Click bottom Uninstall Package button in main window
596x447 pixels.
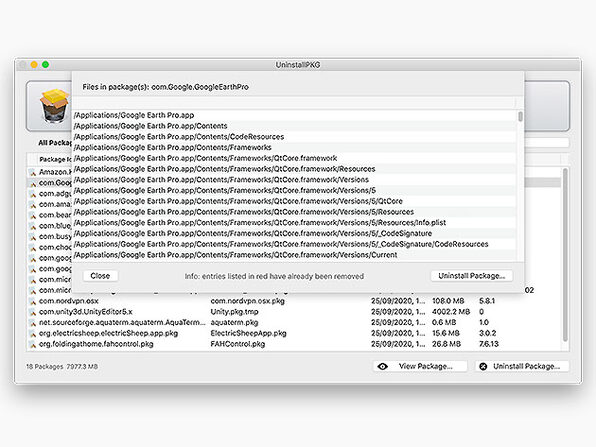[x=522, y=366]
